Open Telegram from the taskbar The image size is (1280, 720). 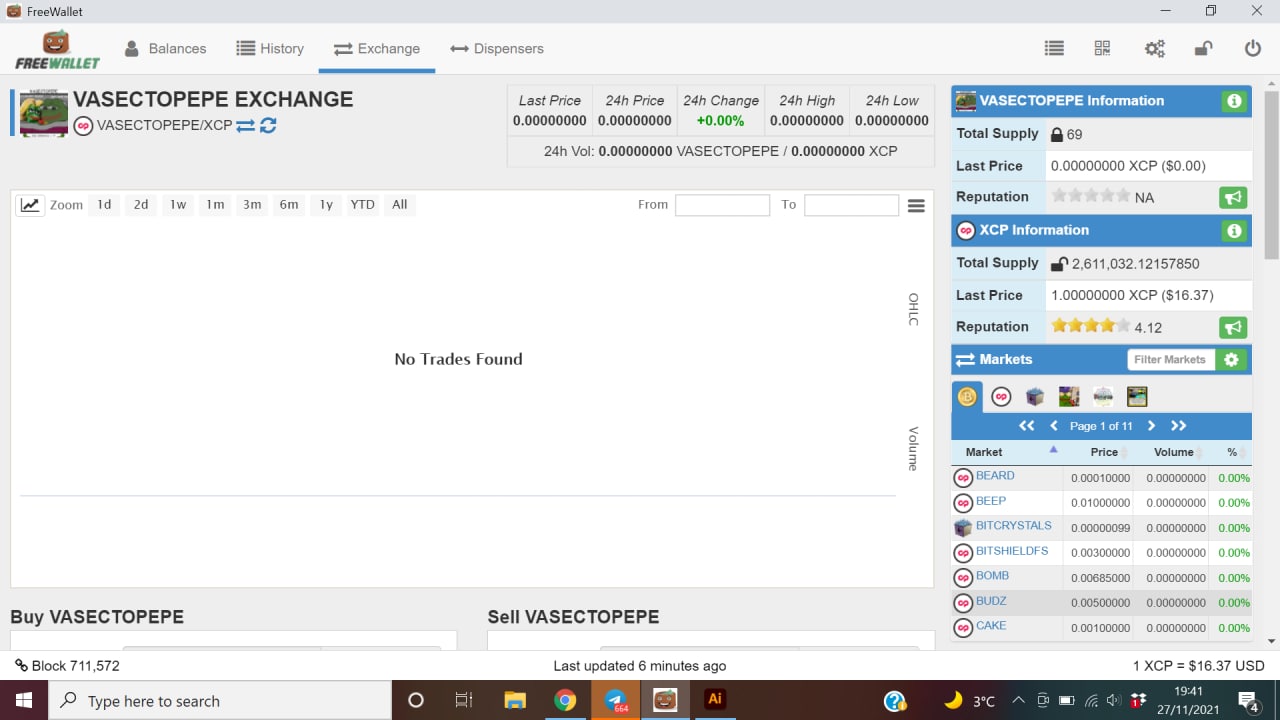click(x=616, y=700)
